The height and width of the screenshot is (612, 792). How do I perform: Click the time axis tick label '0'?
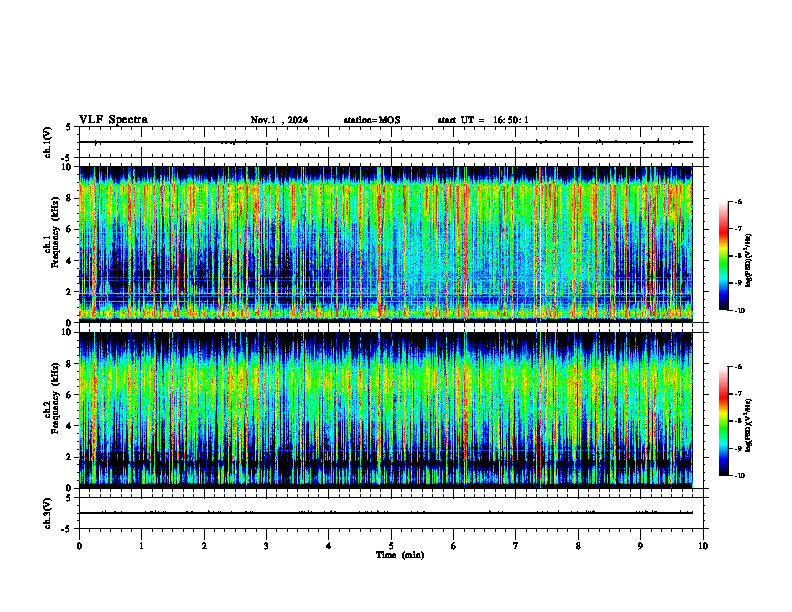point(79,546)
